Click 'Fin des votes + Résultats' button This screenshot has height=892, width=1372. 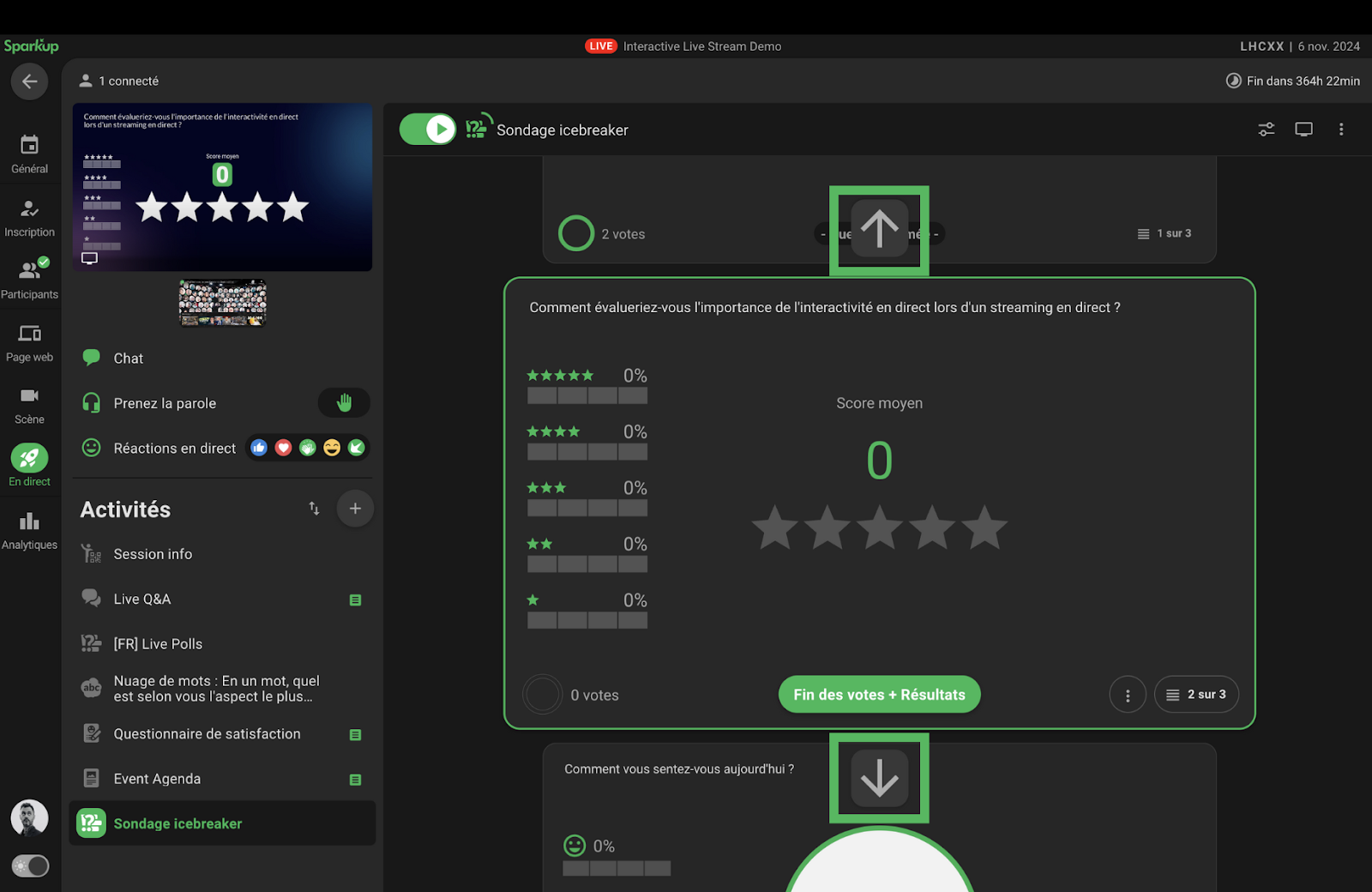pyautogui.click(x=879, y=695)
